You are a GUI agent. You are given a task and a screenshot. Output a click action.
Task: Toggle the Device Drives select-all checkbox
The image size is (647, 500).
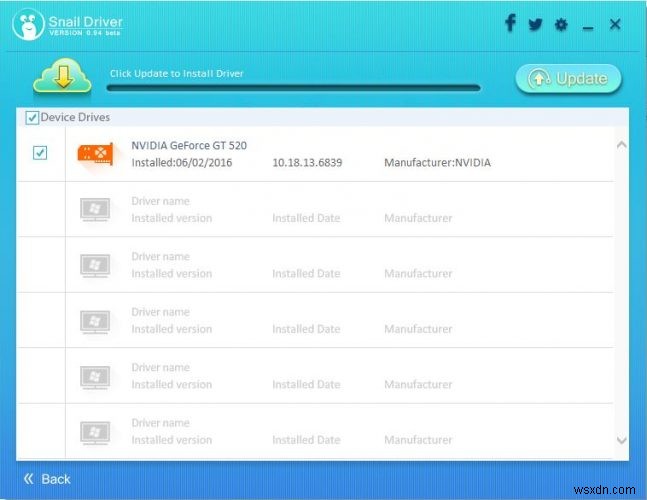pos(32,118)
